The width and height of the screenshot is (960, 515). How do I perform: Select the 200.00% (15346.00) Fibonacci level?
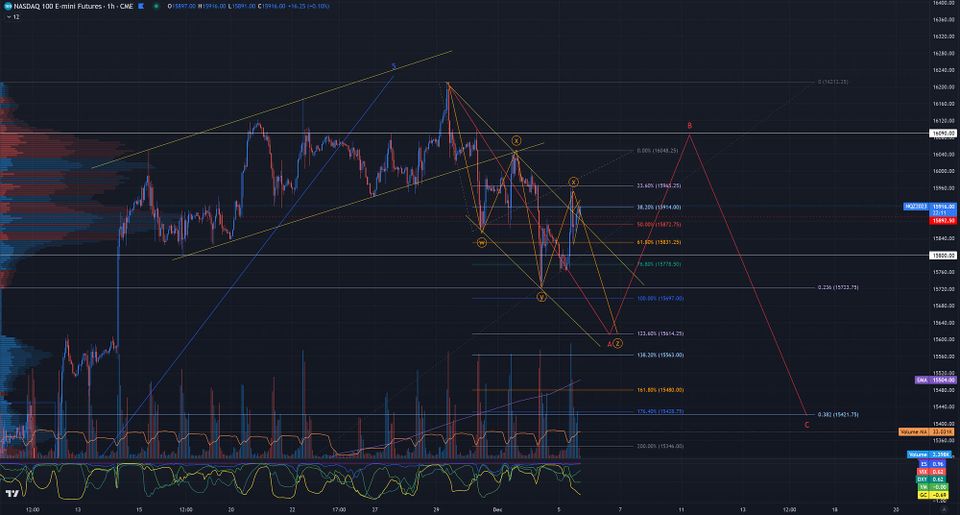(660, 446)
